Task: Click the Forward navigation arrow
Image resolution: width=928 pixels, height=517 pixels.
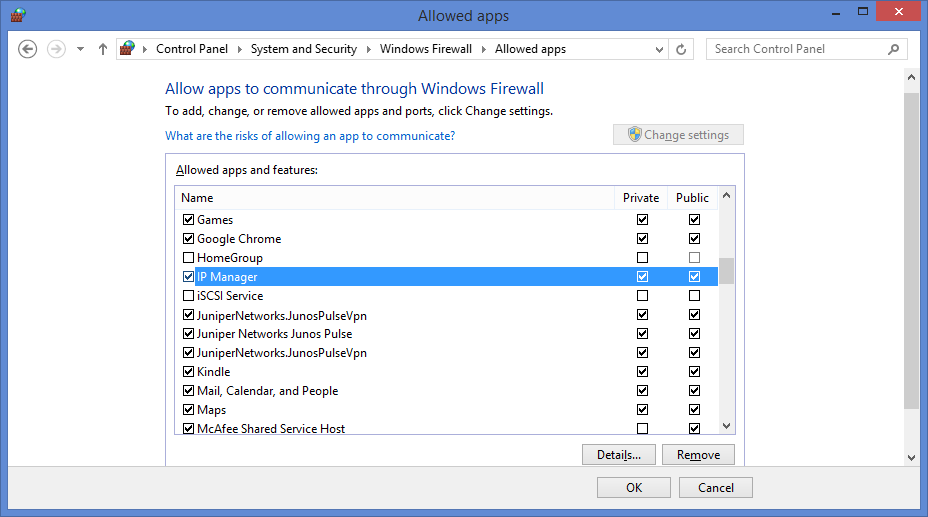Action: 56,49
